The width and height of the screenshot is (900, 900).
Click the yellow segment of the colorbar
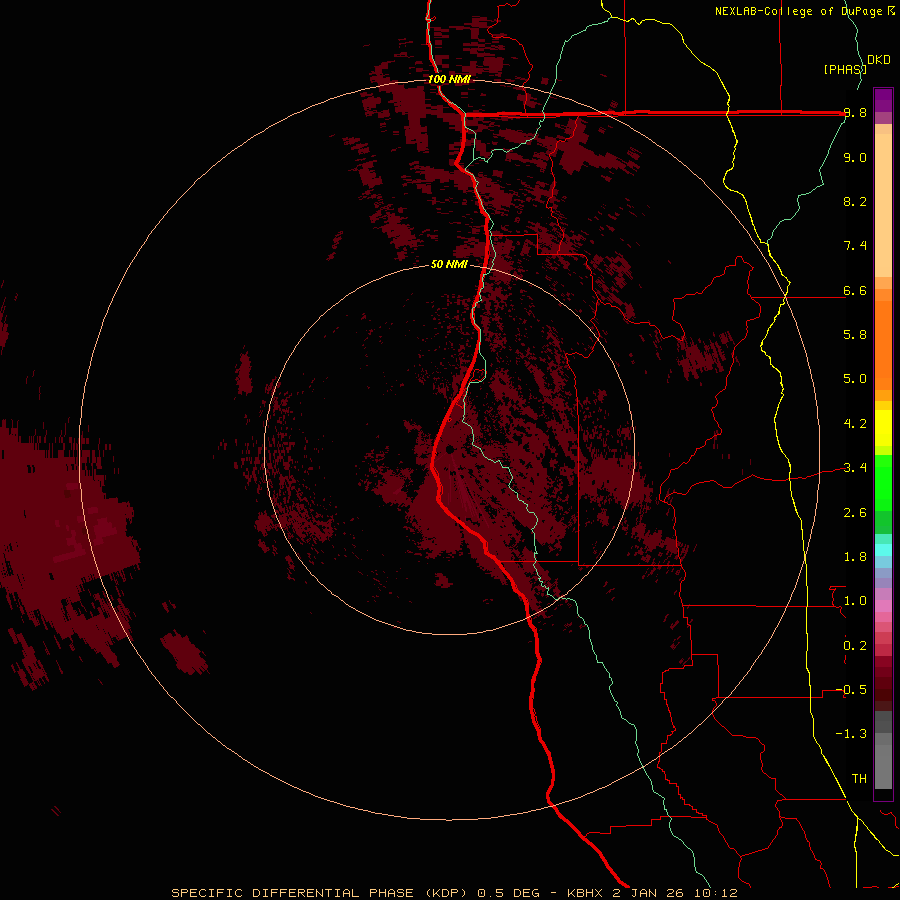pos(883,428)
